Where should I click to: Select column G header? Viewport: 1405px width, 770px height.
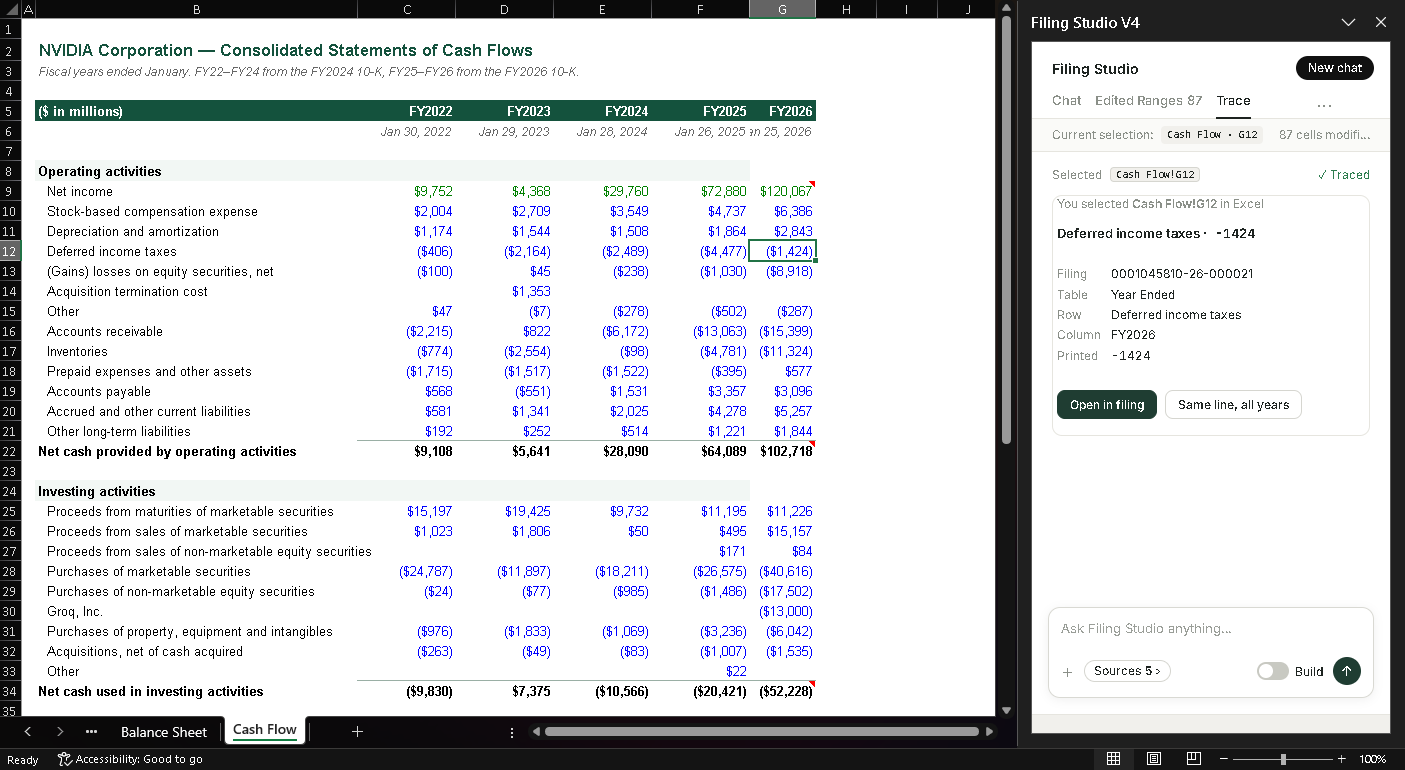pos(782,9)
